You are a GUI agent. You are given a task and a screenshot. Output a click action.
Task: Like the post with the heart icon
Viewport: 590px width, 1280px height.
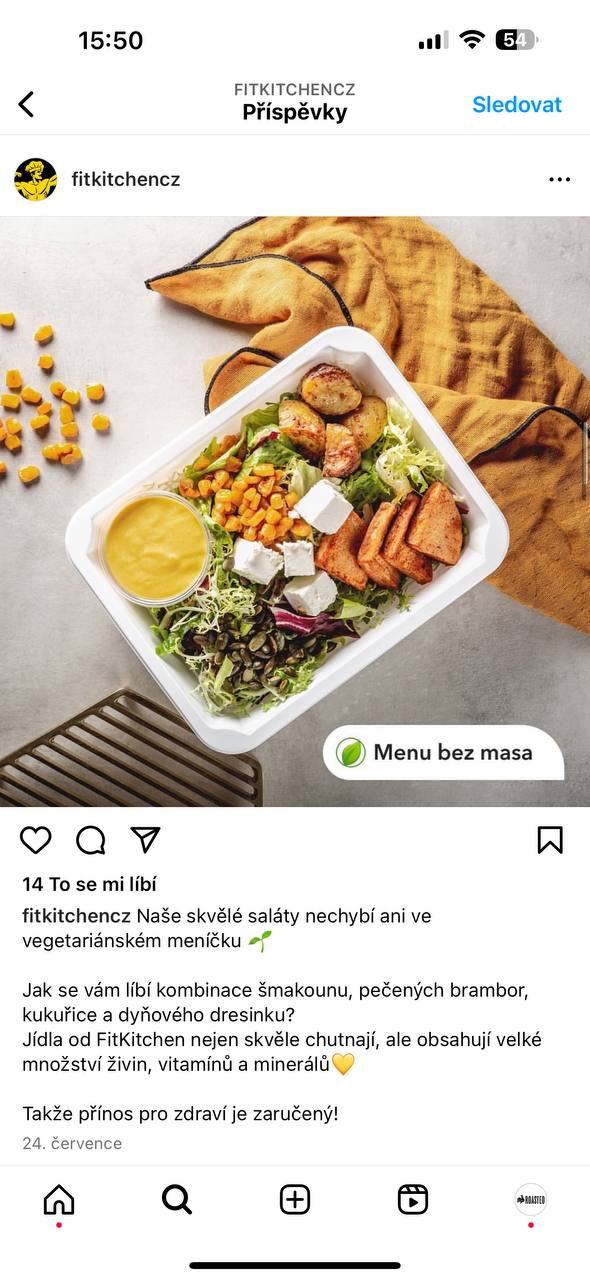pos(36,840)
